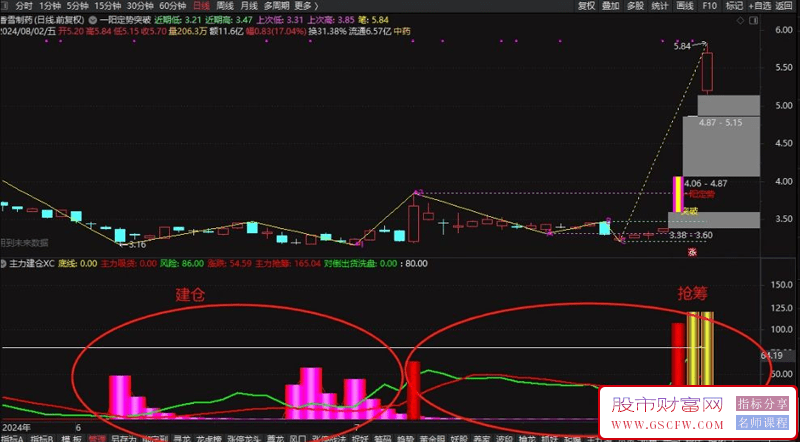Viewport: 800px width, 442px height.
Task: Click the 叠加 overlay button
Action: (611, 6)
